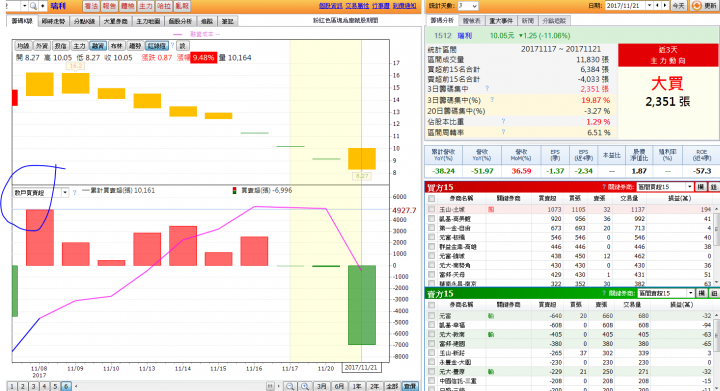
Task: Tick the header checkbox of 賣方15 table
Action: [x=432, y=305]
